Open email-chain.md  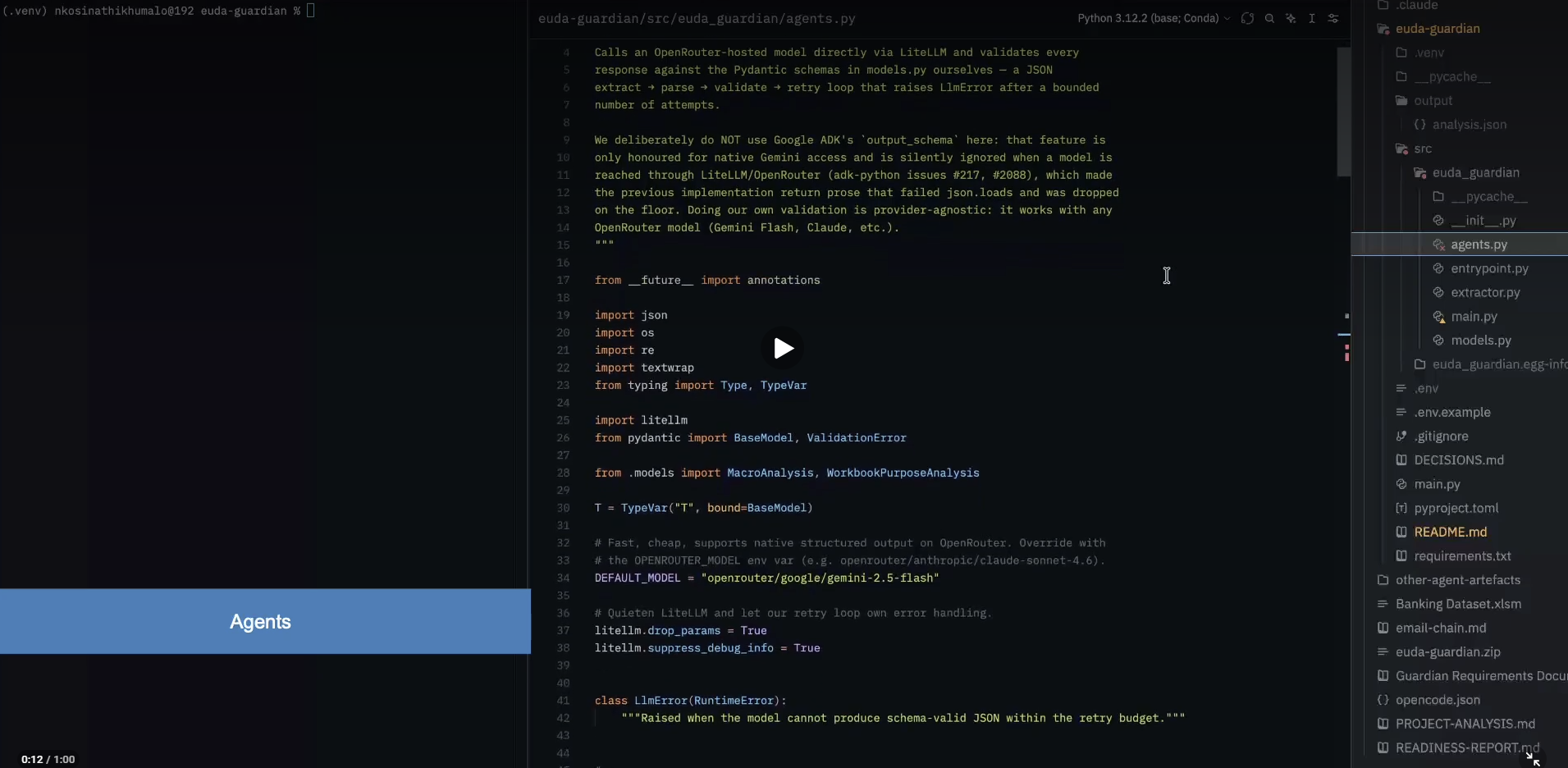tap(1440, 628)
